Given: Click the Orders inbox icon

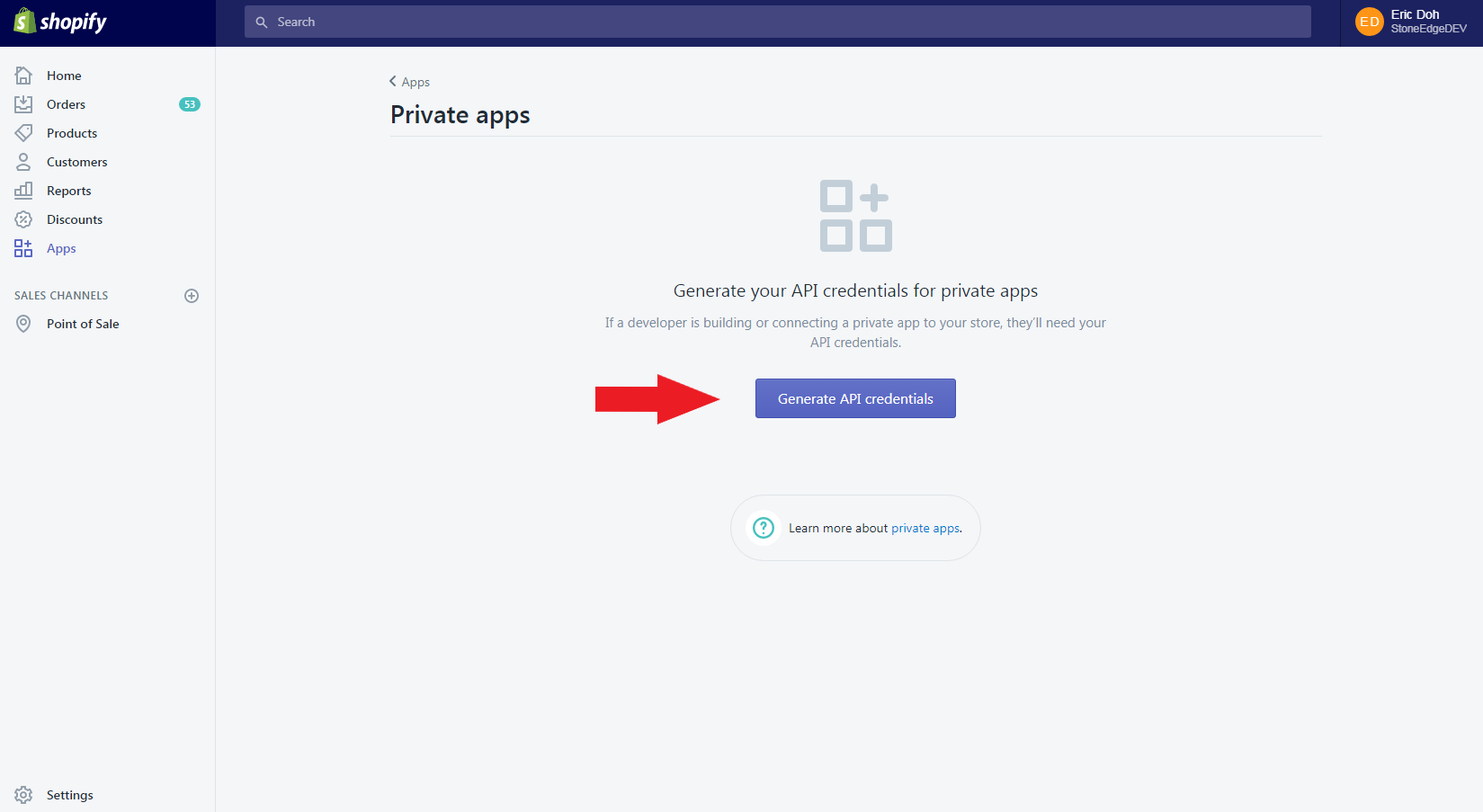Looking at the screenshot, I should tap(23, 104).
